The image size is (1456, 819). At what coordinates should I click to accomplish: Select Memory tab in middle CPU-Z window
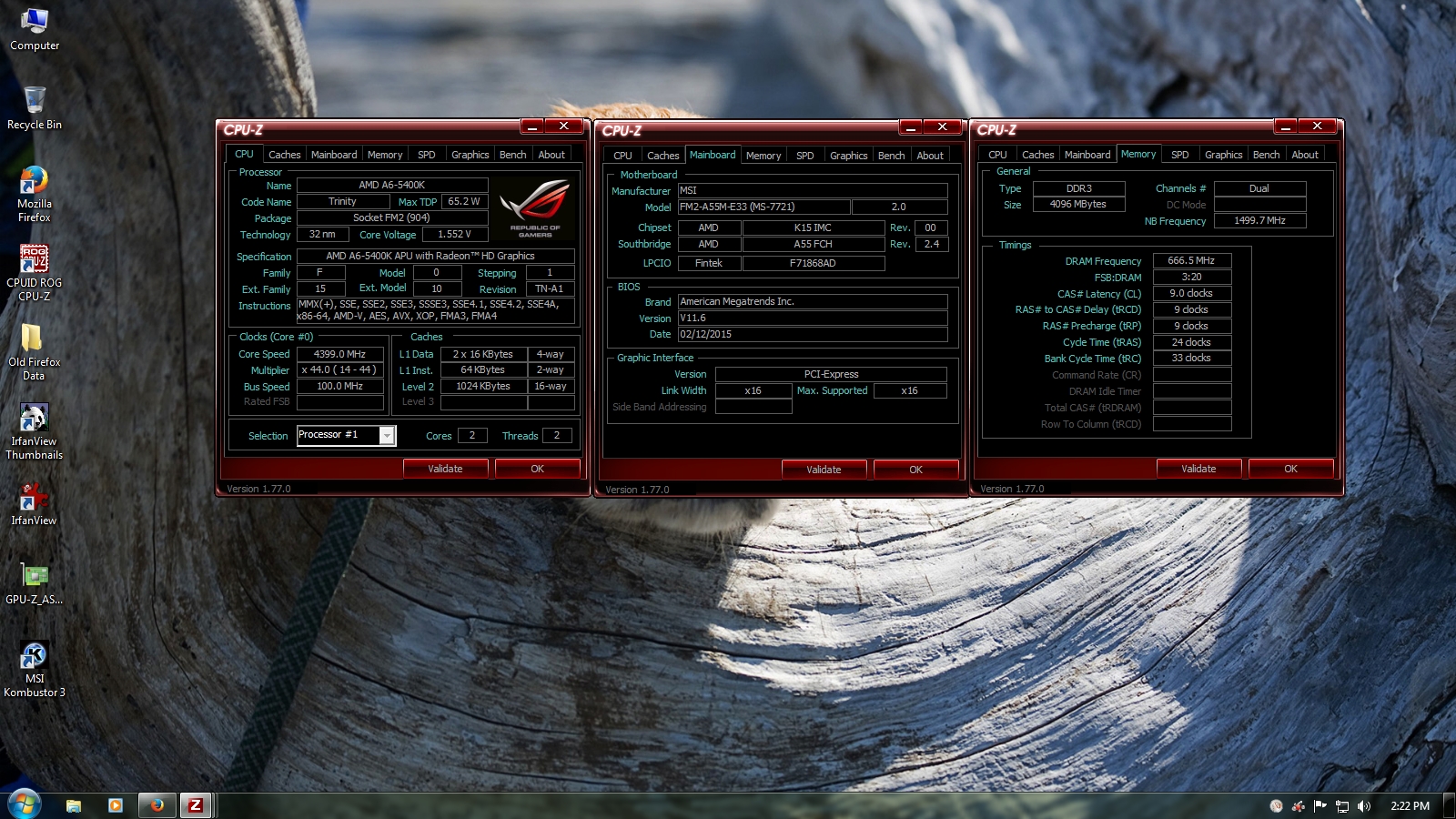(x=763, y=156)
